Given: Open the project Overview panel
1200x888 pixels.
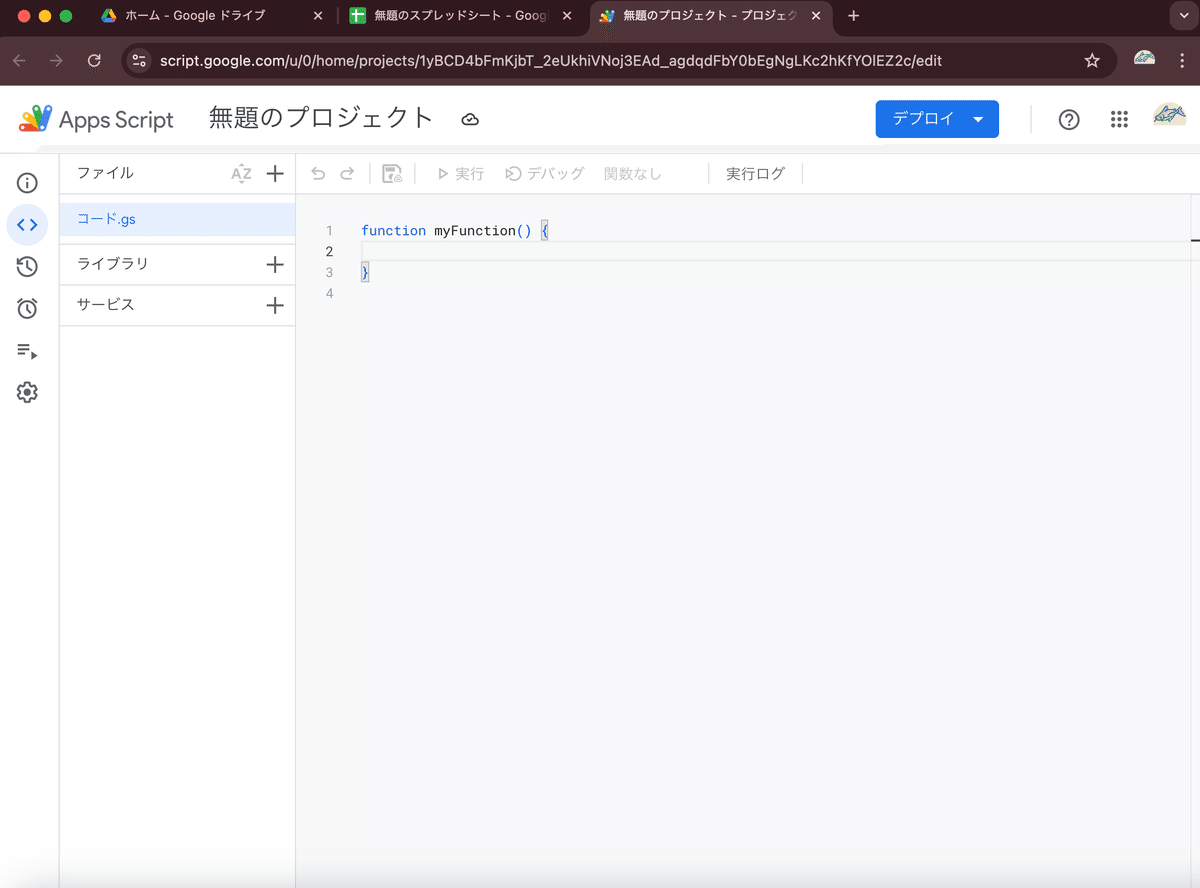Looking at the screenshot, I should point(27,183).
